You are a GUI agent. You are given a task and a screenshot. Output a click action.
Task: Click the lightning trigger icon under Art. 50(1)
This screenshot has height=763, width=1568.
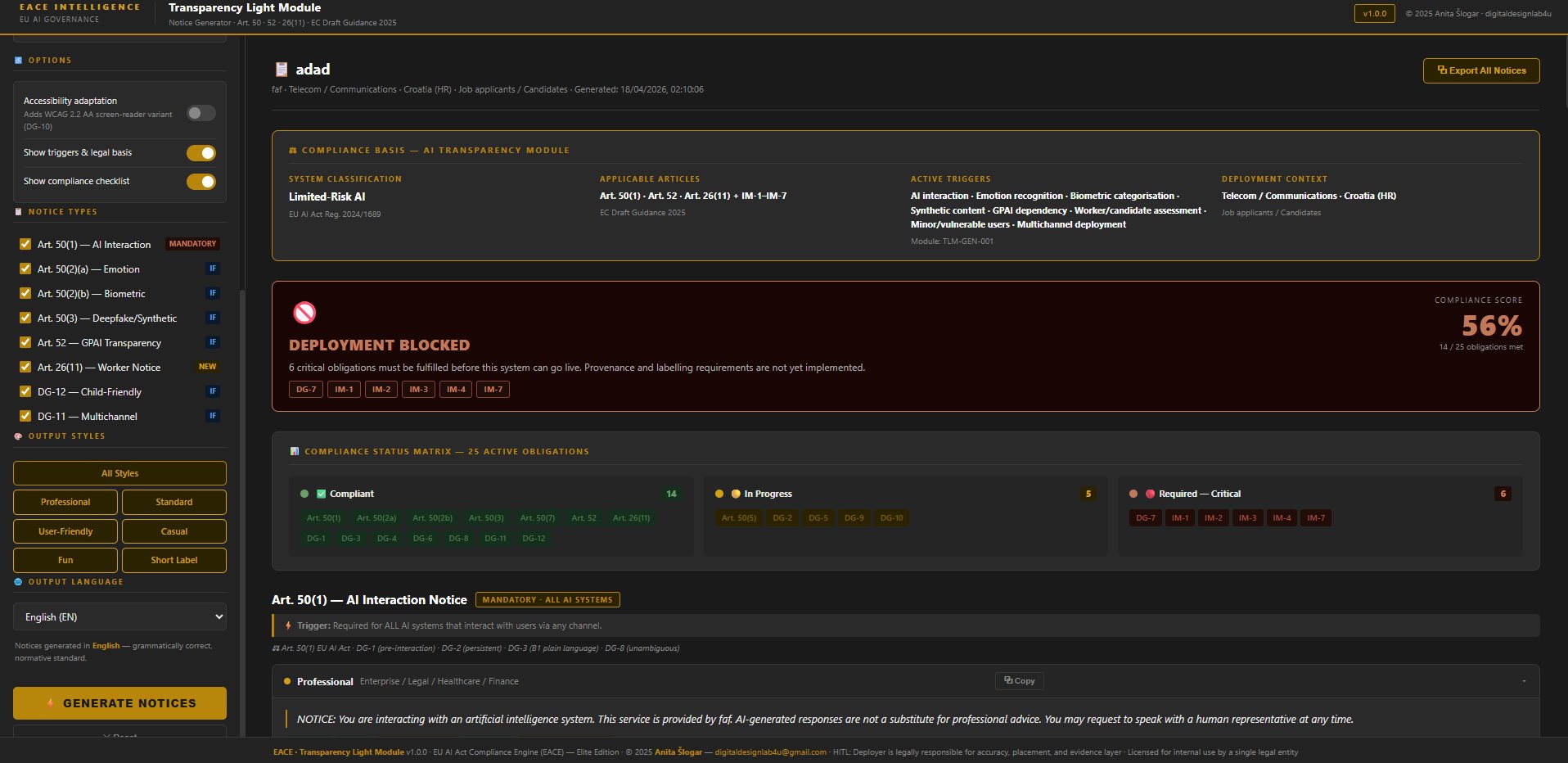point(287,625)
